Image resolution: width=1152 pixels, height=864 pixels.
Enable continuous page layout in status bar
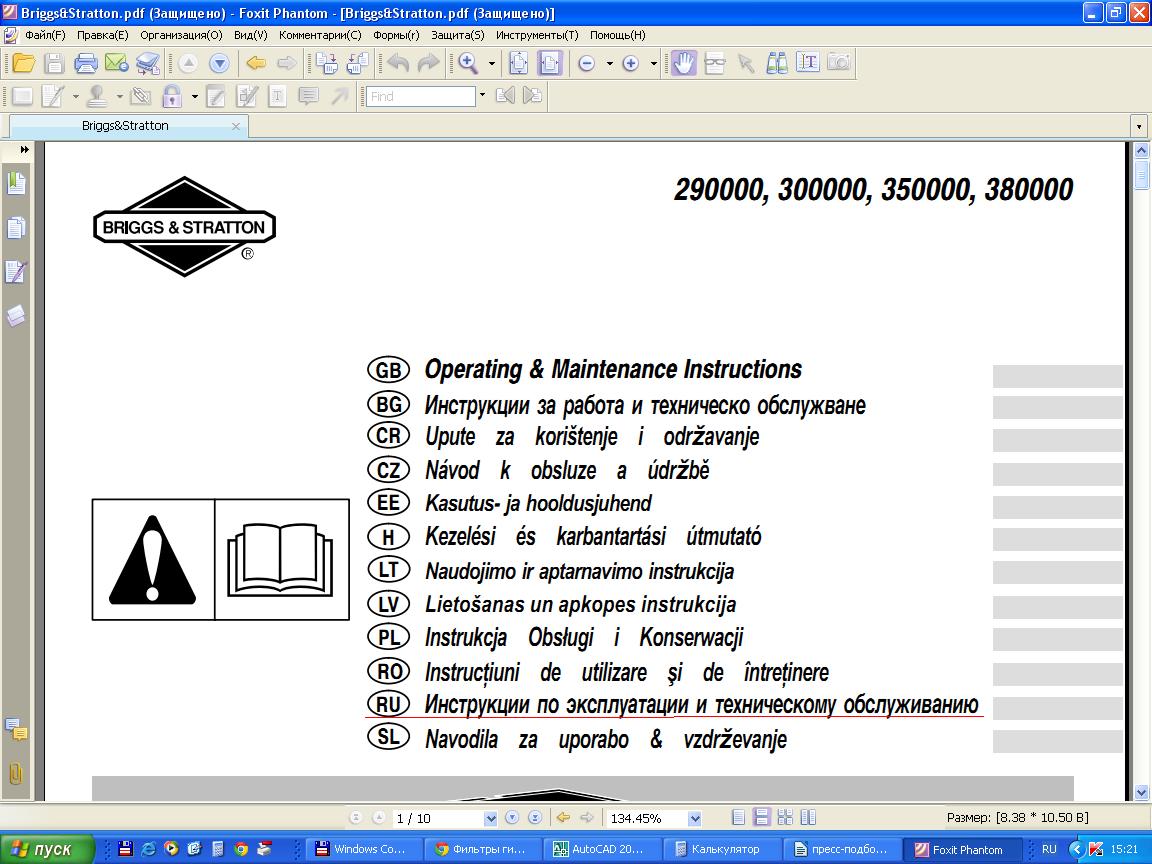pos(761,818)
